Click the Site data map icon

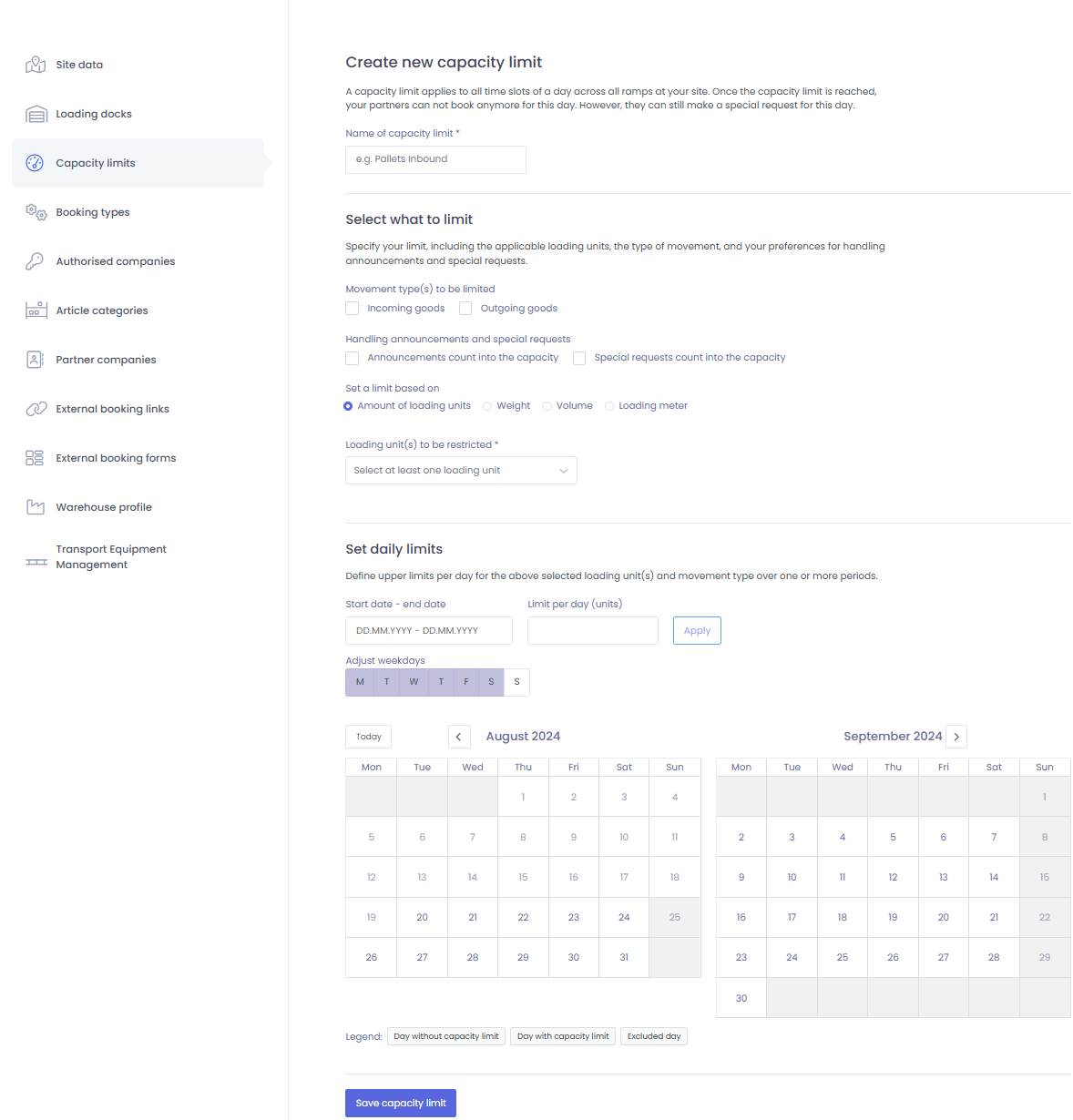click(36, 65)
